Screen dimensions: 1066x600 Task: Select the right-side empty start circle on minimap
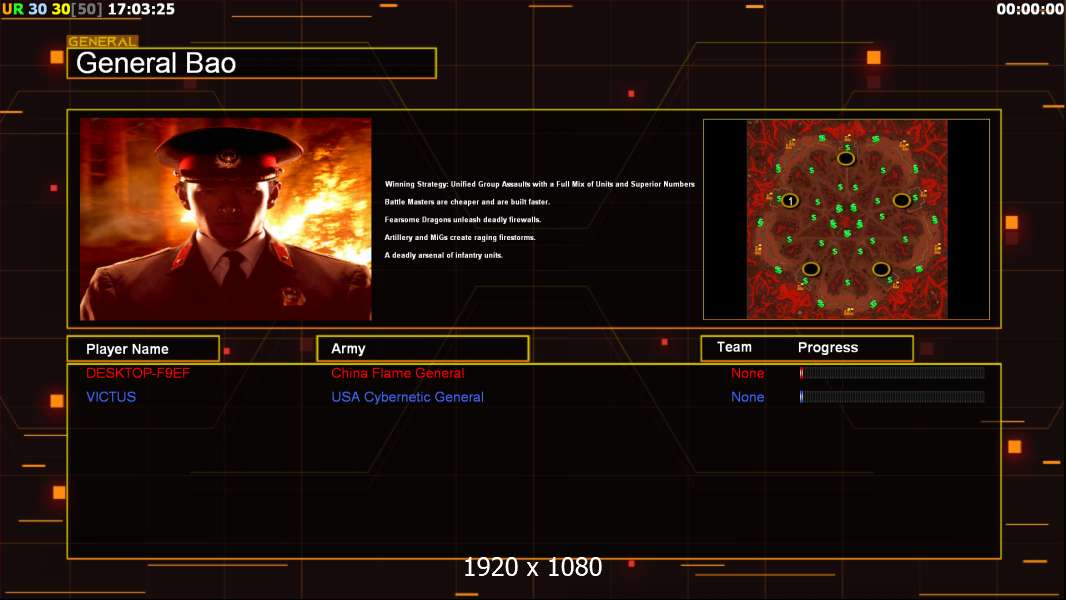(x=901, y=200)
